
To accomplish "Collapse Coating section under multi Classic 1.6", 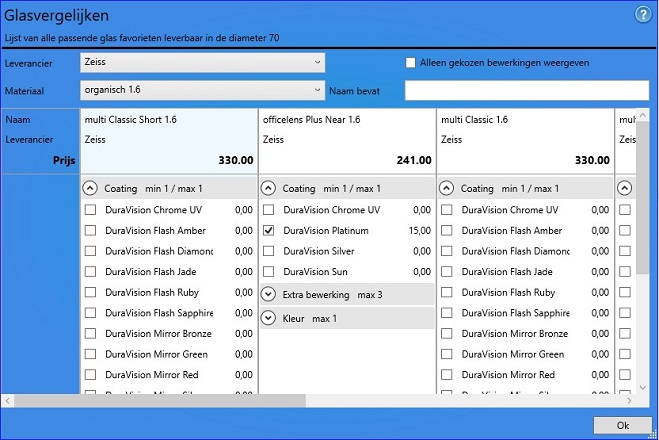I will 447,188.
